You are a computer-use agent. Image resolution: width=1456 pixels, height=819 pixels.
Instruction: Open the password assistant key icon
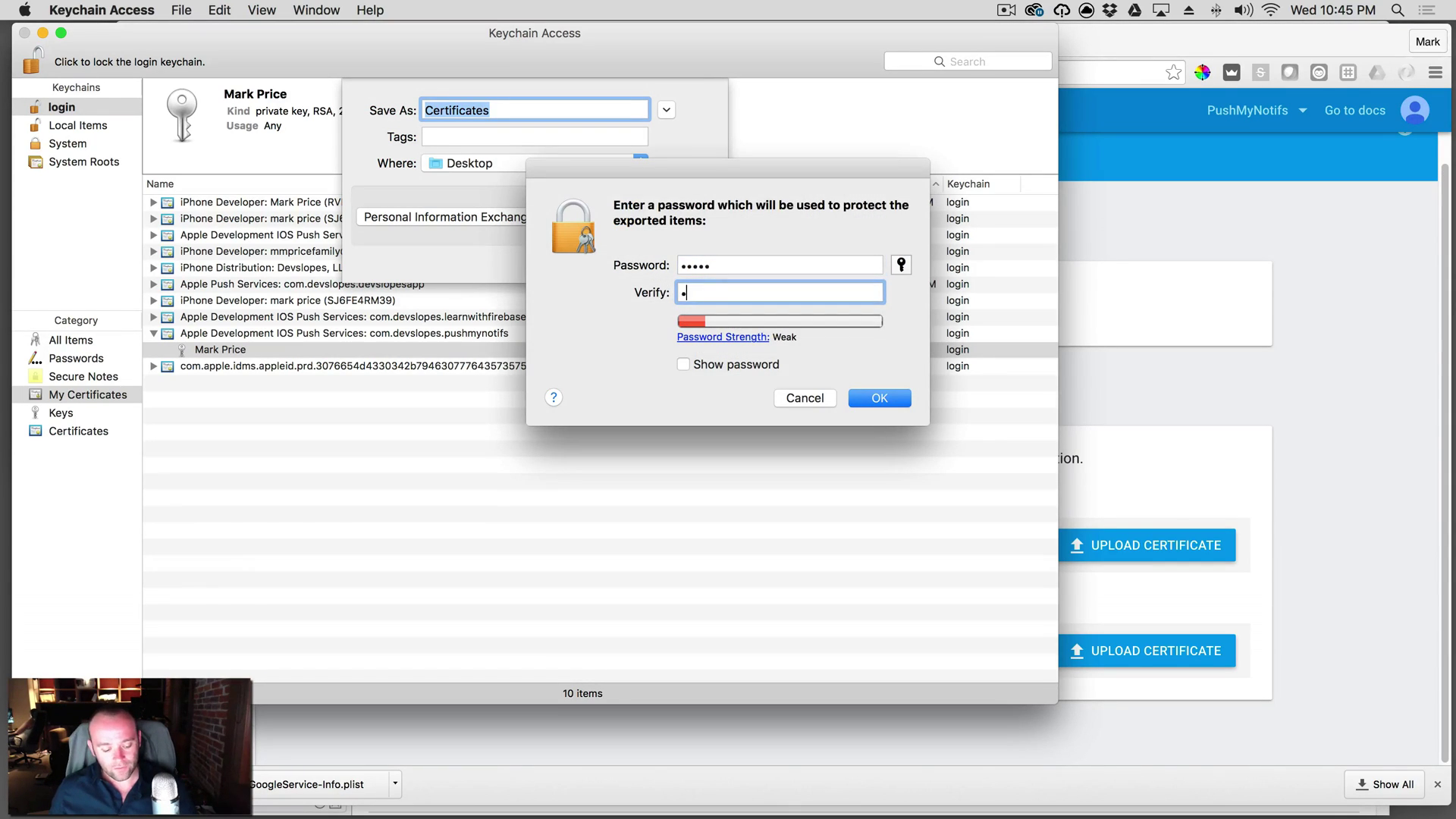pos(901,265)
